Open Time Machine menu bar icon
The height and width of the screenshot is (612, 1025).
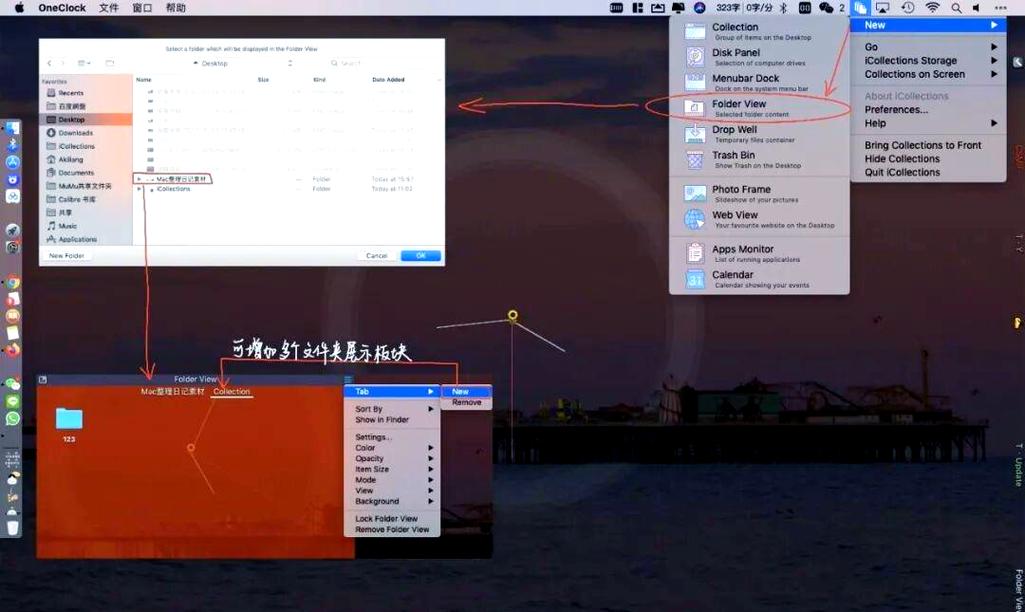click(x=907, y=8)
